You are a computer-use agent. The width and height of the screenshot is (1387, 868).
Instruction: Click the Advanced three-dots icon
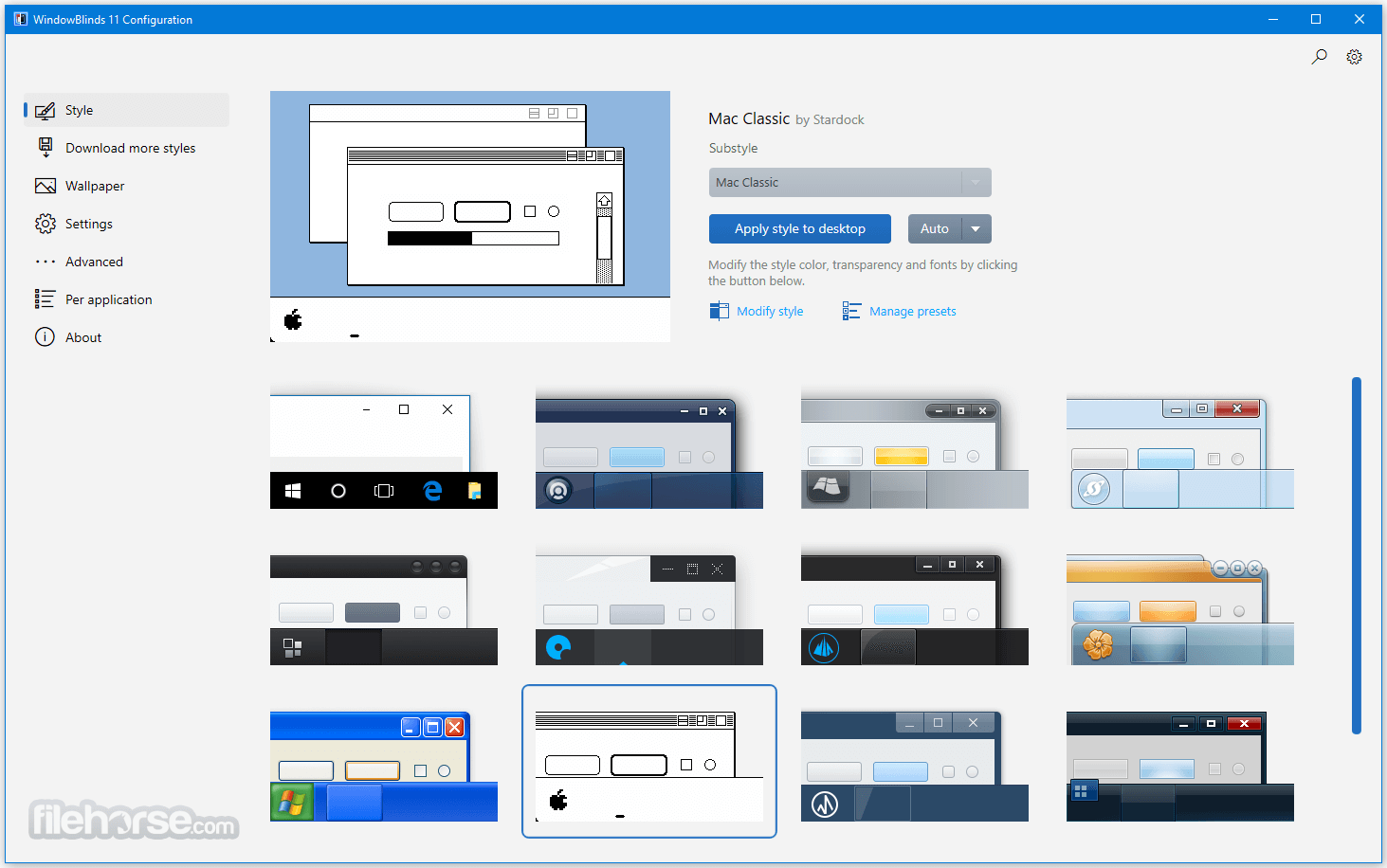pos(45,262)
